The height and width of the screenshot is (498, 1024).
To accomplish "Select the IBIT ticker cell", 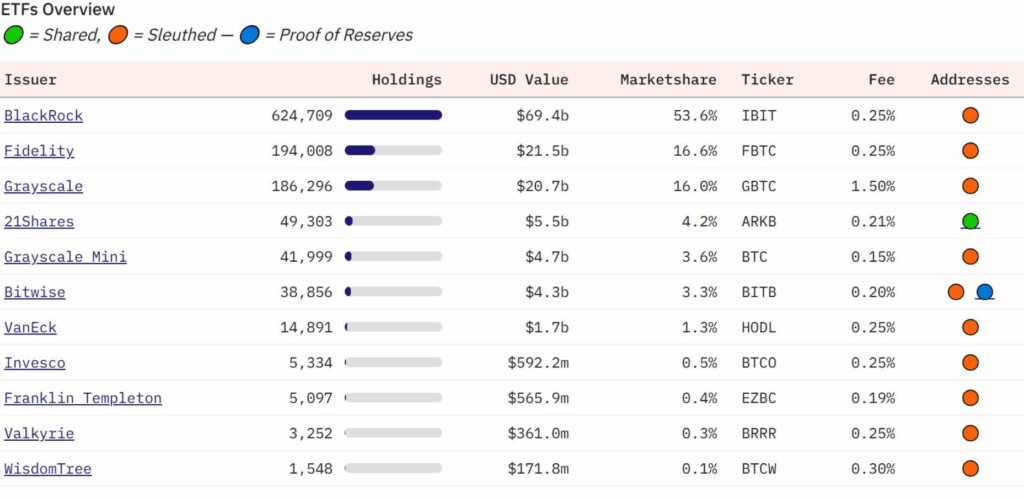I will point(759,116).
